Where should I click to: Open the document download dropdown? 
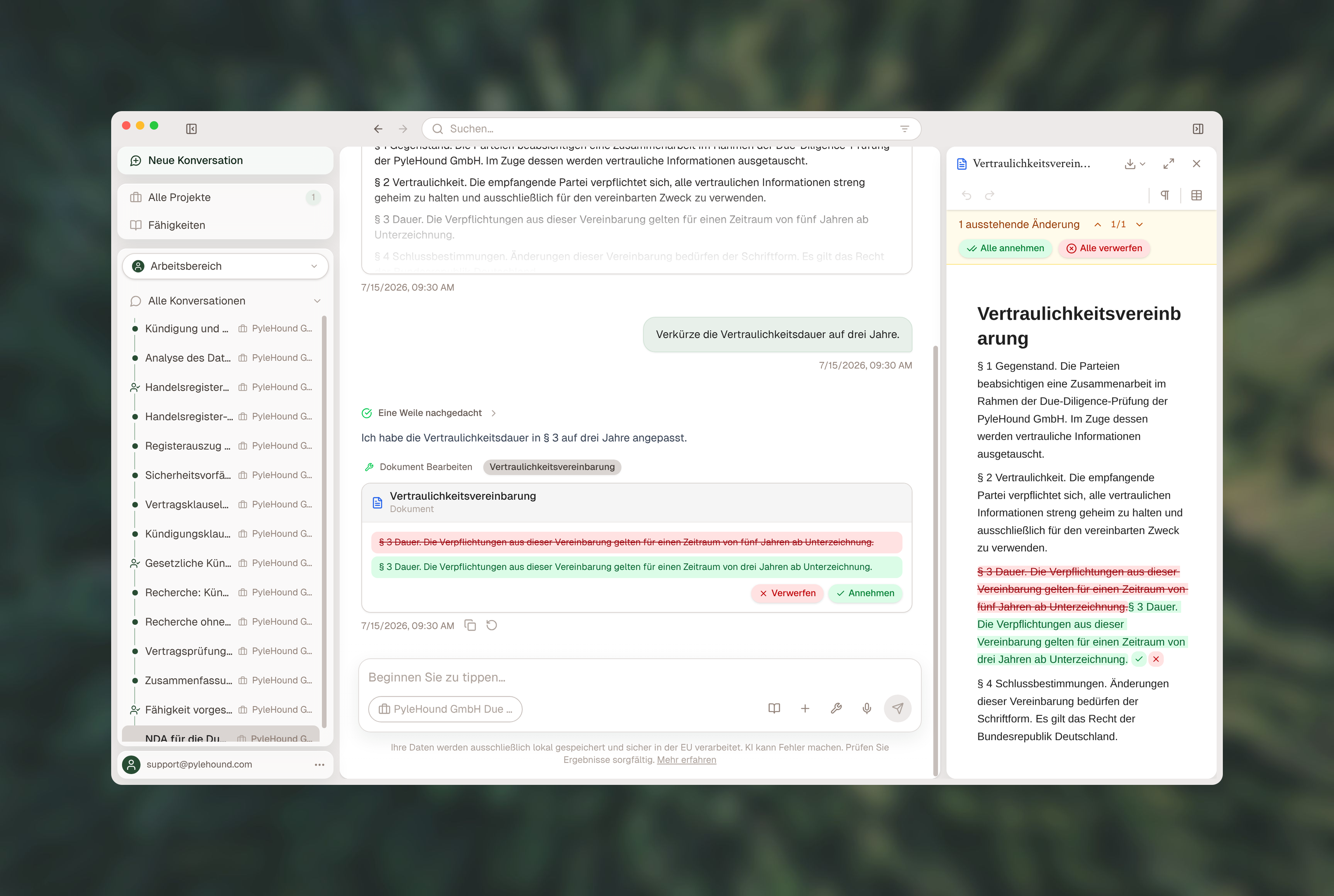(1135, 164)
